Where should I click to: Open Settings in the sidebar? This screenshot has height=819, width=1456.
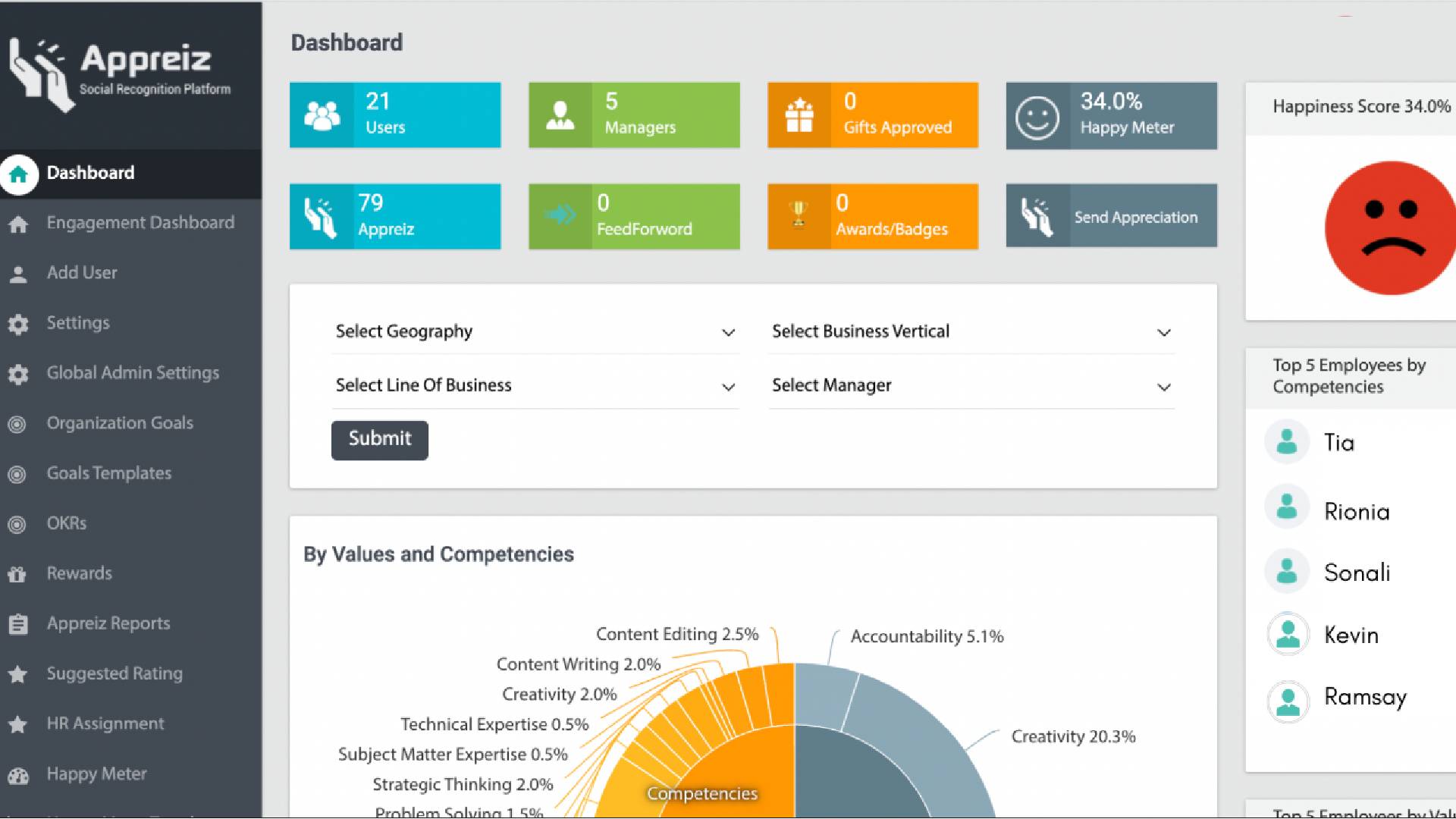pos(130,324)
